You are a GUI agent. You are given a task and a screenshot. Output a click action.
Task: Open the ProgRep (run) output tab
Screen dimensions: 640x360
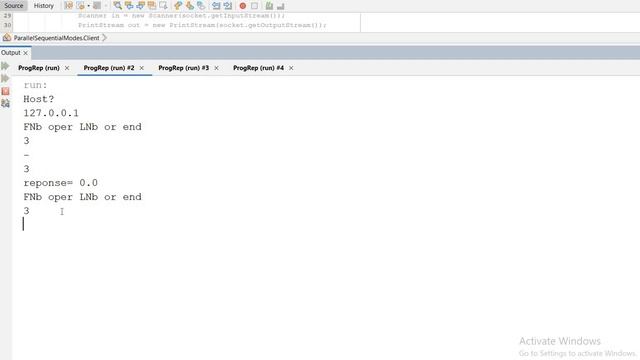coord(39,68)
